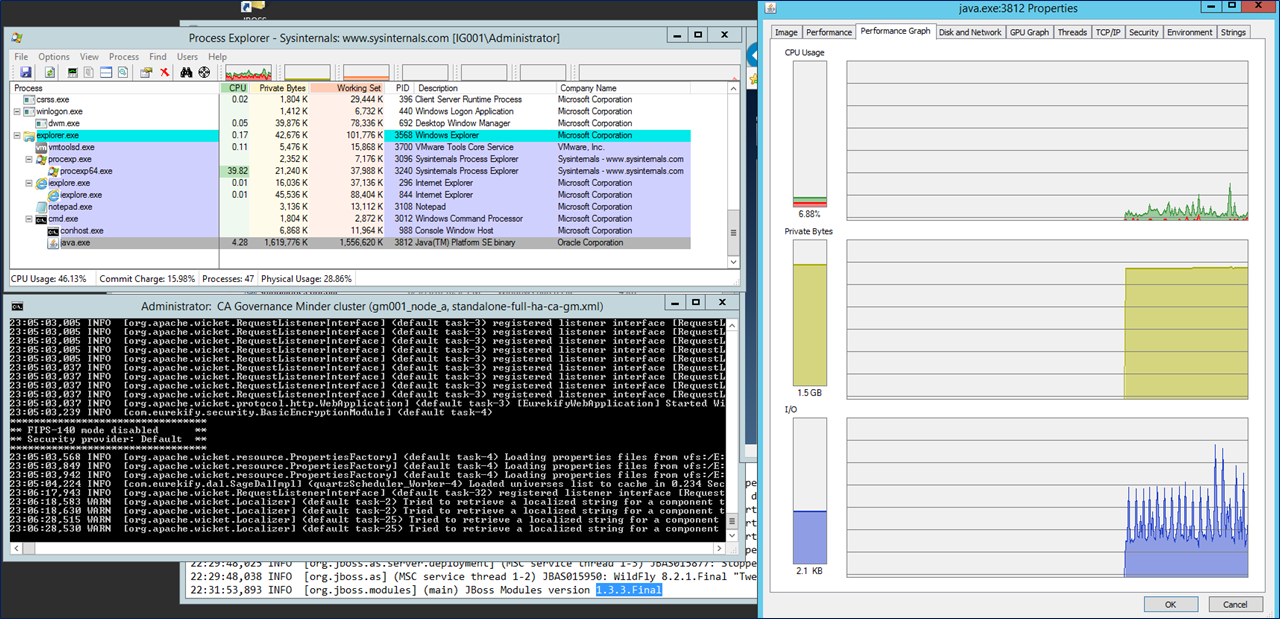
Task: Click the command prompt window title icon
Action: click(18, 305)
